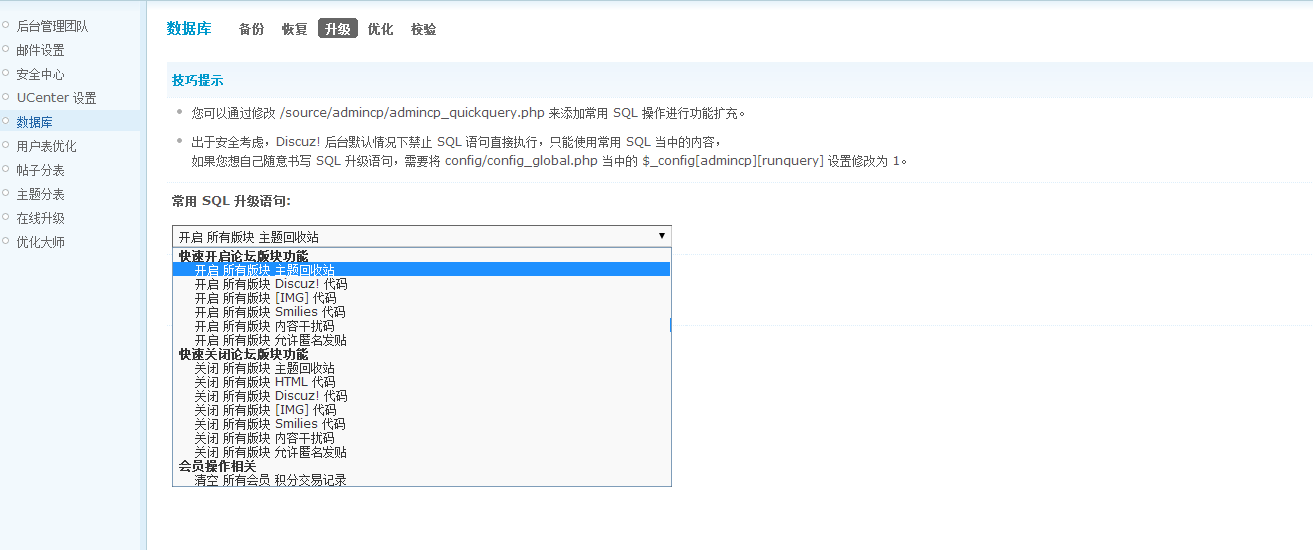Click the 快速关闭论坛版块功能 group header
This screenshot has height=550, width=1313.
coord(243,354)
